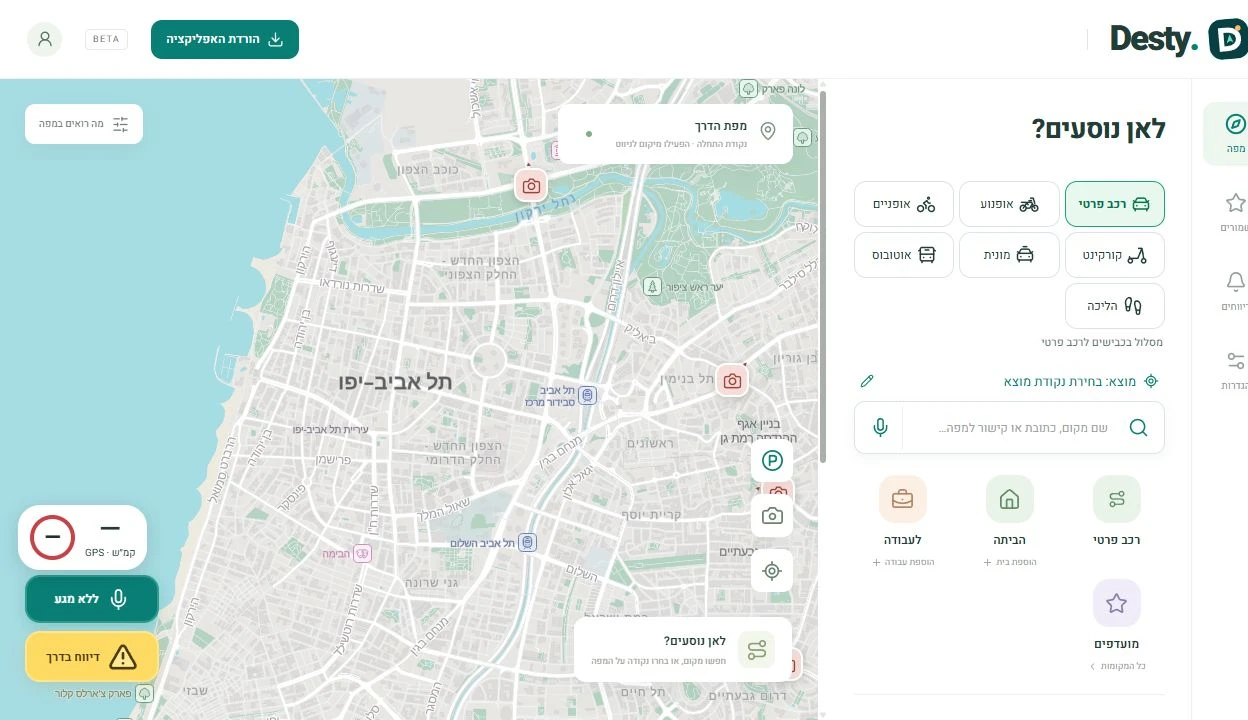The width and height of the screenshot is (1248, 720).
Task: Click the הורדת האפליקציה download button
Action: pyautogui.click(x=225, y=39)
